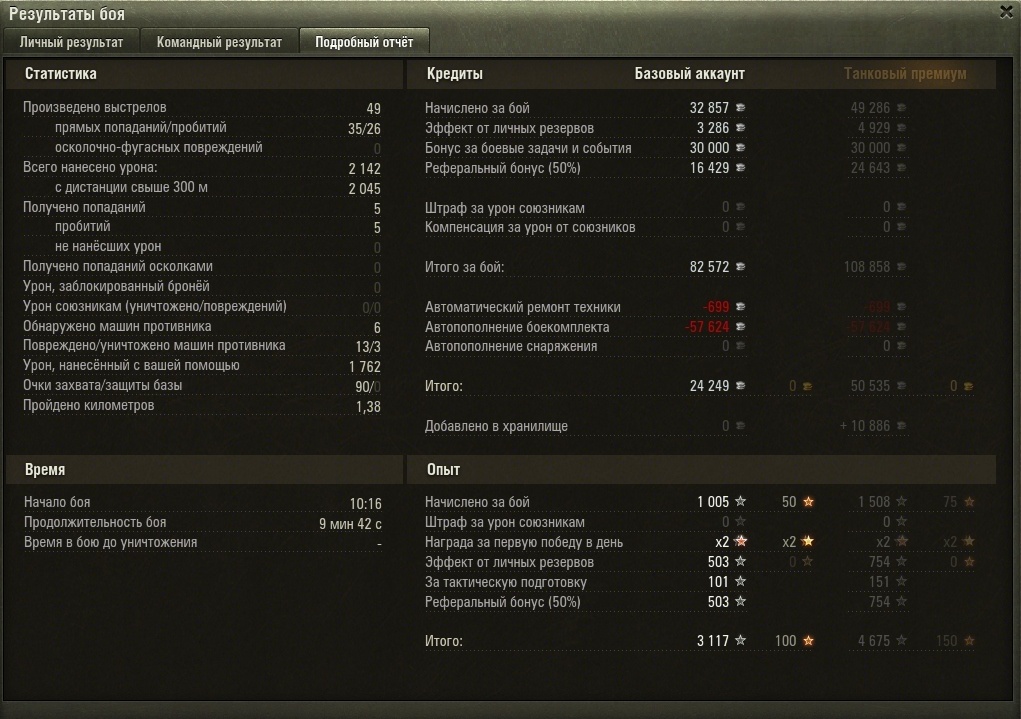The image size is (1021, 719).
Task: Click the Награда за первую победу в день label
Action: [524, 542]
